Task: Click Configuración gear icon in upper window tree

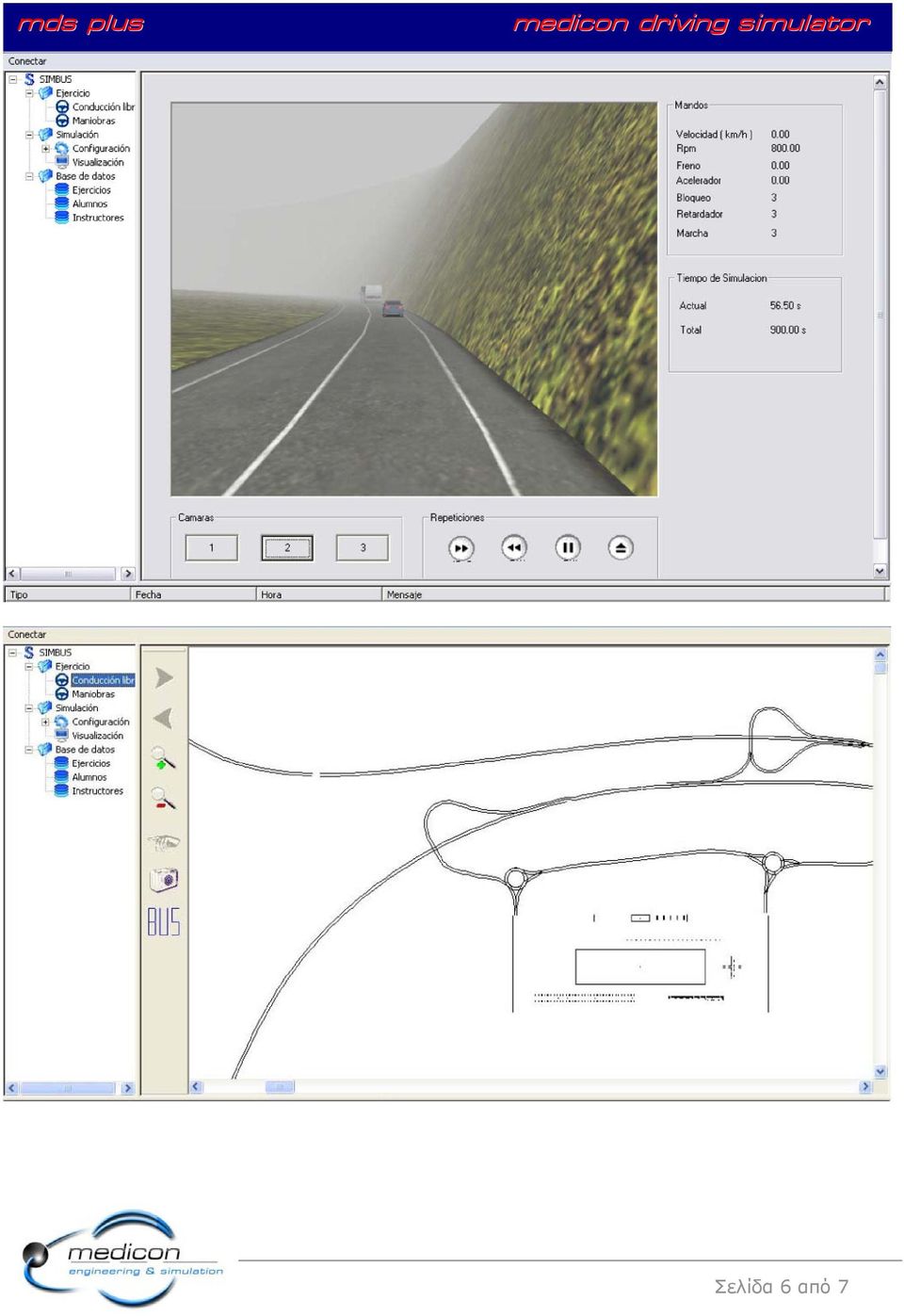Action: pyautogui.click(x=62, y=149)
